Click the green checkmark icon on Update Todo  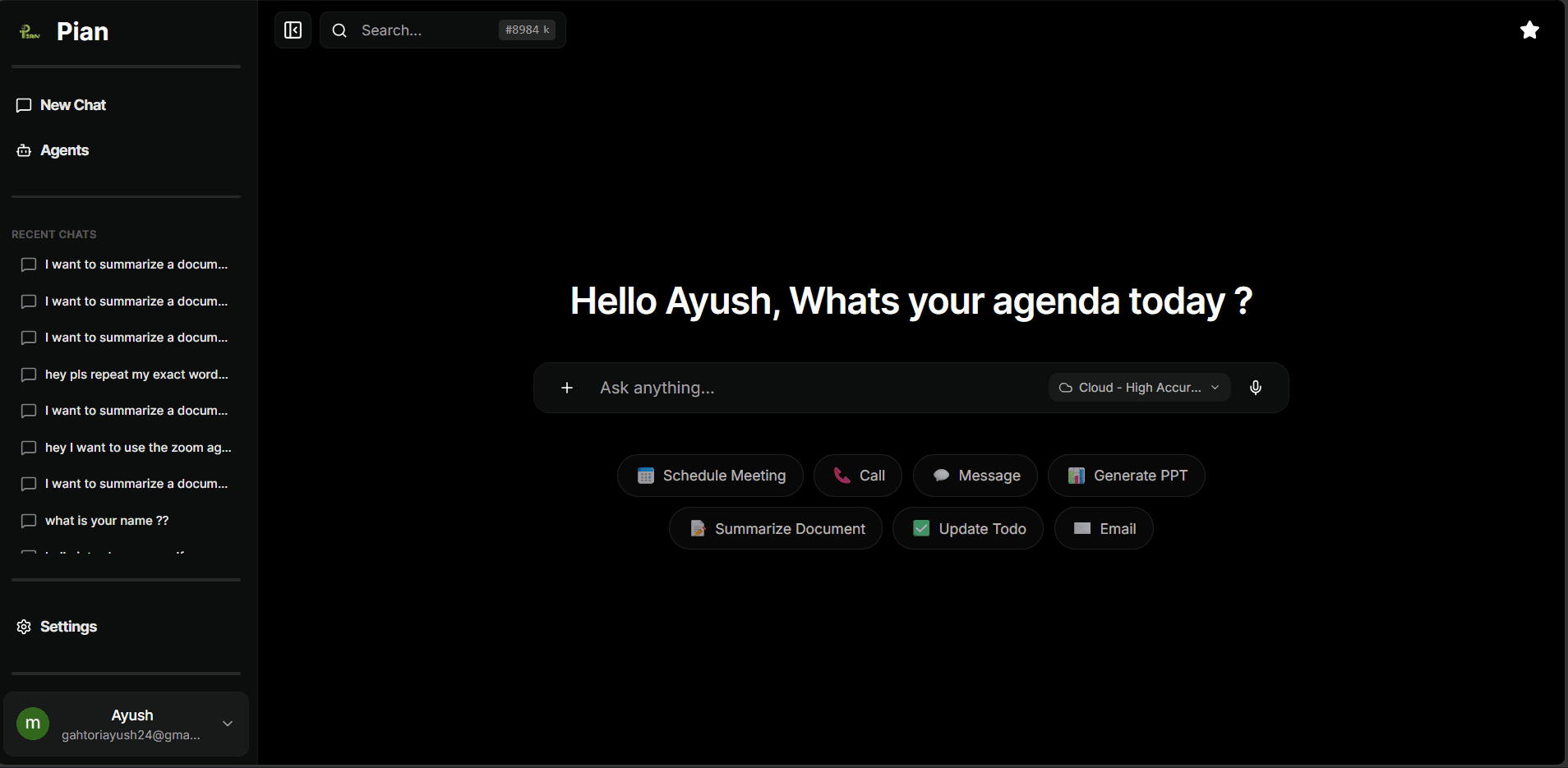(921, 528)
